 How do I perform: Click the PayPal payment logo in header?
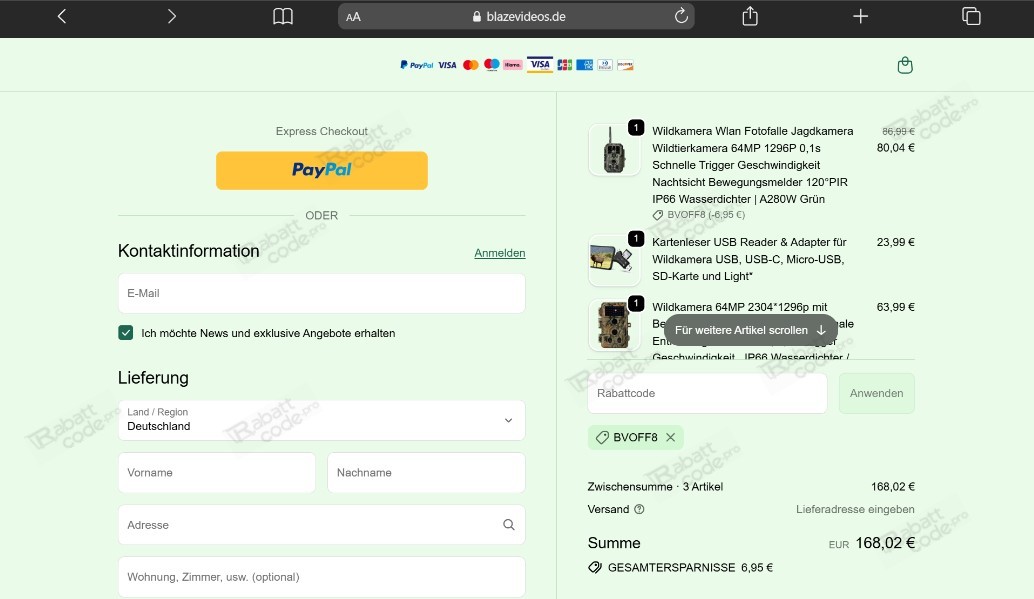417,65
